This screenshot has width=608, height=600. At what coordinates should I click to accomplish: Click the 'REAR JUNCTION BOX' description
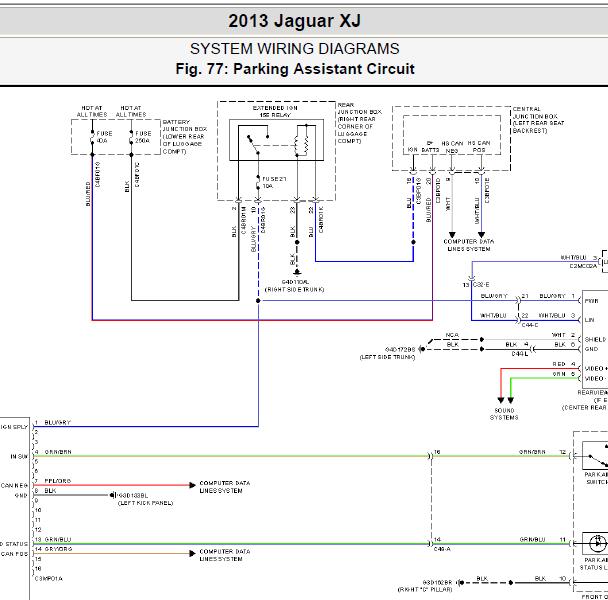(359, 123)
